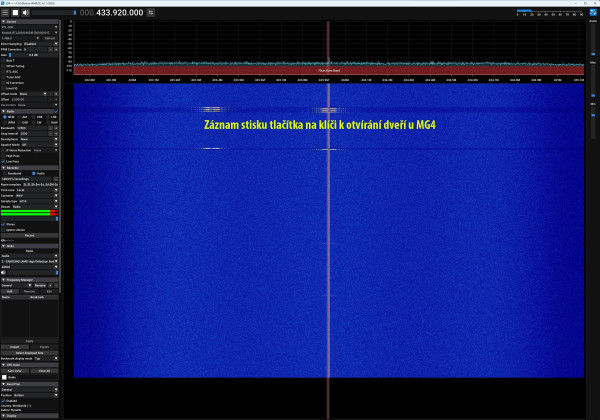Image resolution: width=600 pixels, height=420 pixels.
Task: Open the De-emphasis dropdown
Action: pos(39,139)
